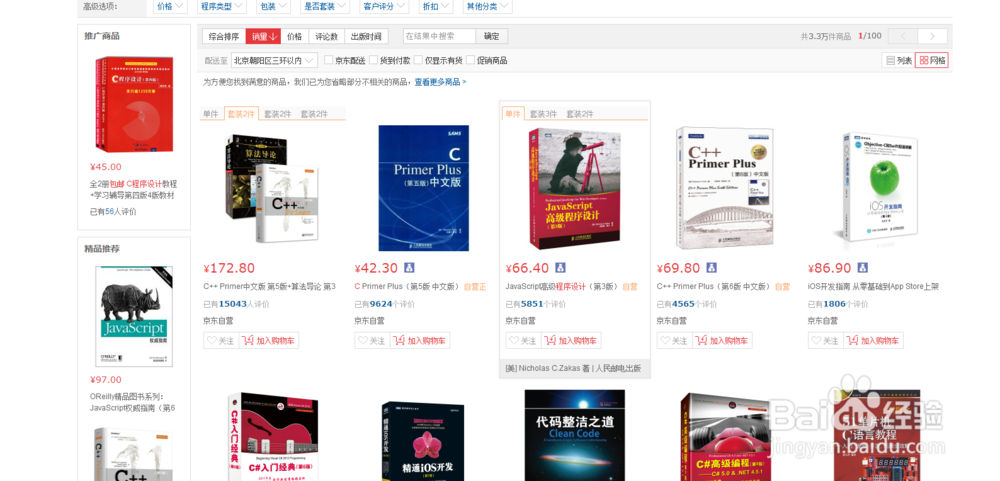Go to next results page arrow

tap(932, 36)
